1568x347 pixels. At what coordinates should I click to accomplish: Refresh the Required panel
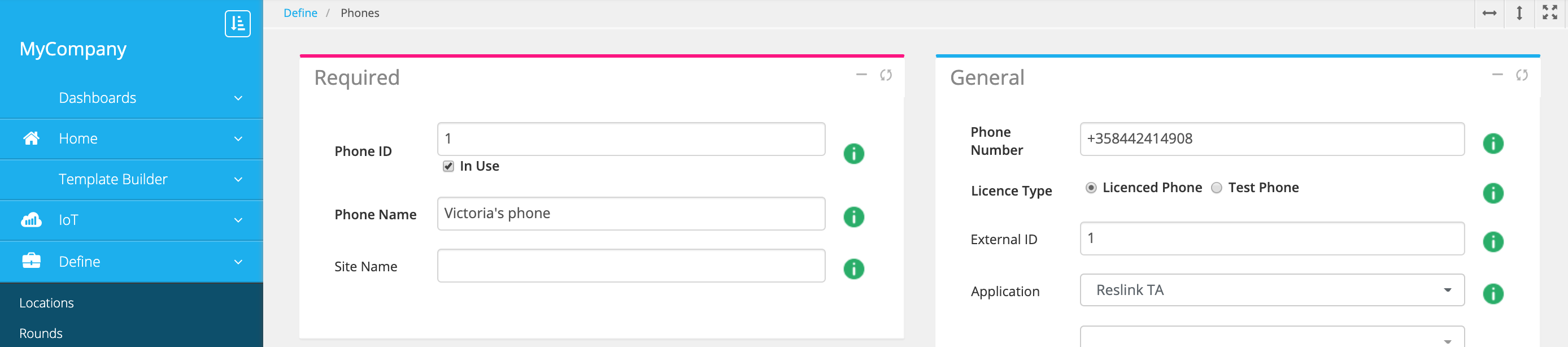click(x=886, y=75)
